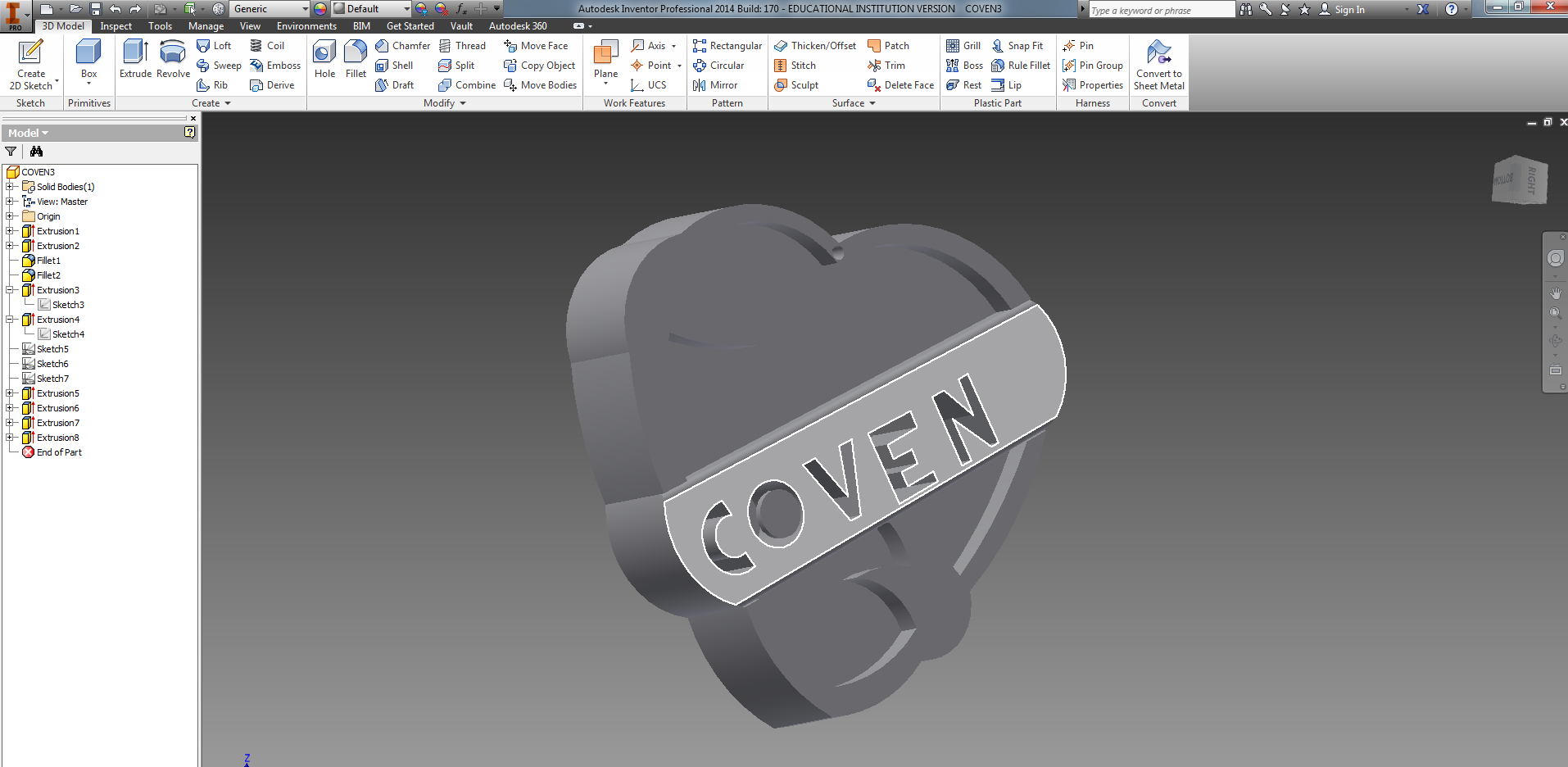The image size is (1568, 767).
Task: Click the browser find binoculars icon
Action: [x=36, y=152]
